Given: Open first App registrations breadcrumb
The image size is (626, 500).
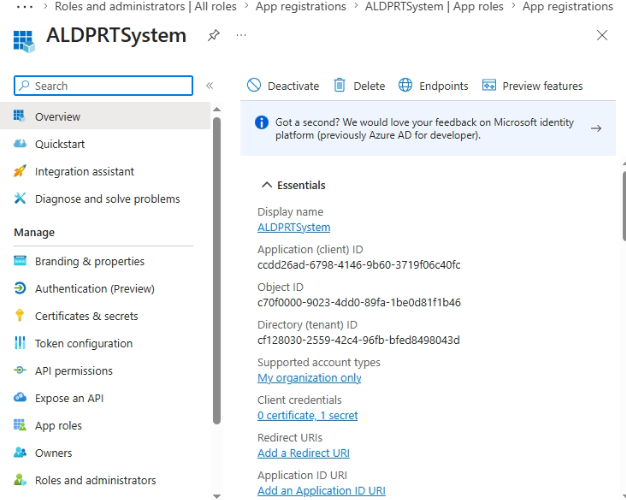Looking at the screenshot, I should 301,6.
